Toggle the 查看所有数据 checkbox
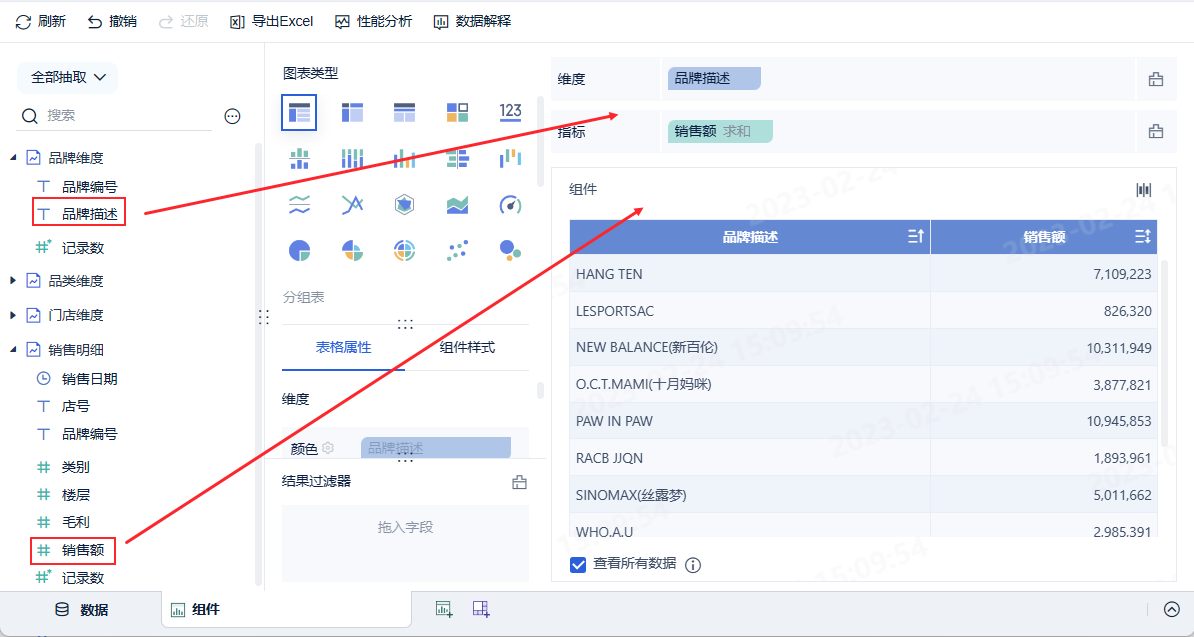Viewport: 1194px width, 637px height. pos(578,564)
